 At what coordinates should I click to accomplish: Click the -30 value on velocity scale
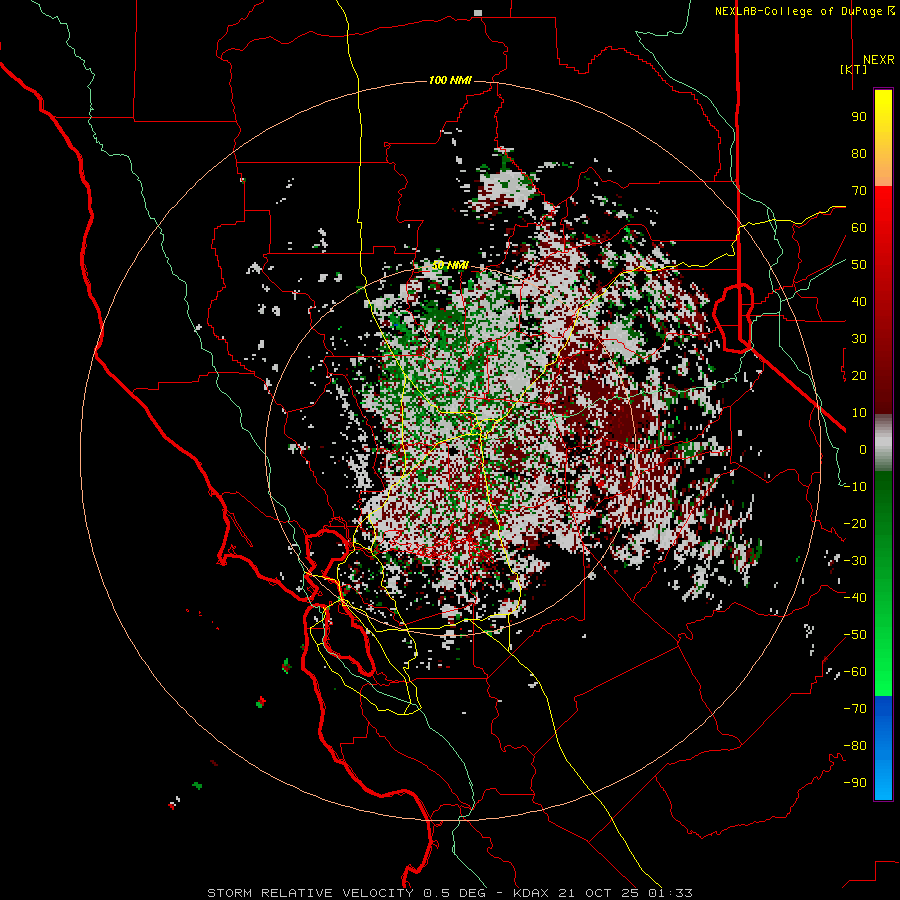coord(855,561)
